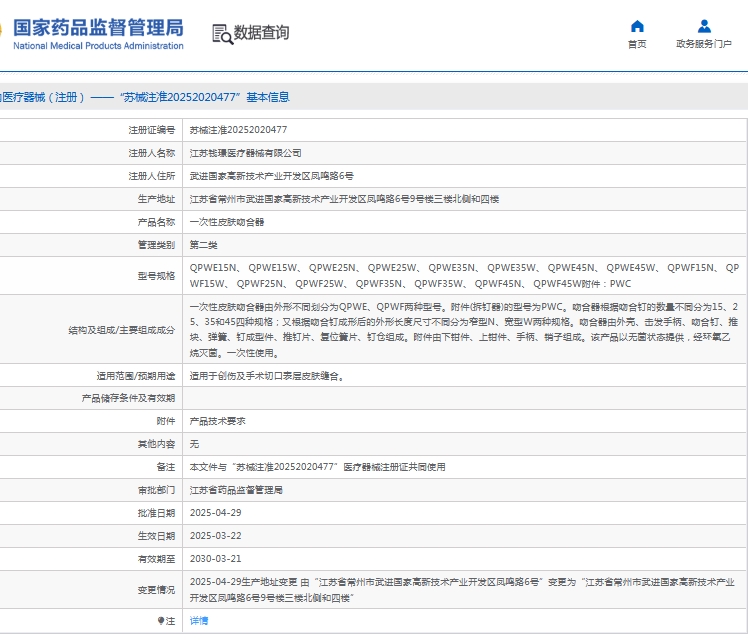This screenshot has height=641, width=748.
Task: Click the 生产地址 row label
Action: (x=156, y=199)
